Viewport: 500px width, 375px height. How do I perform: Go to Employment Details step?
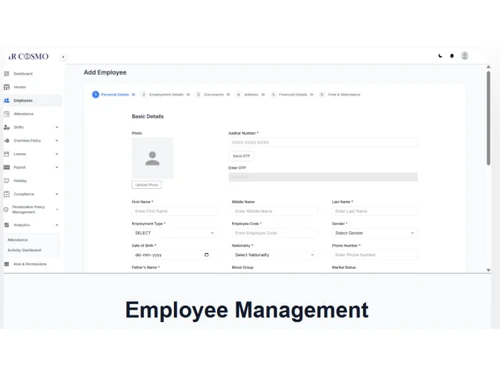[166, 95]
